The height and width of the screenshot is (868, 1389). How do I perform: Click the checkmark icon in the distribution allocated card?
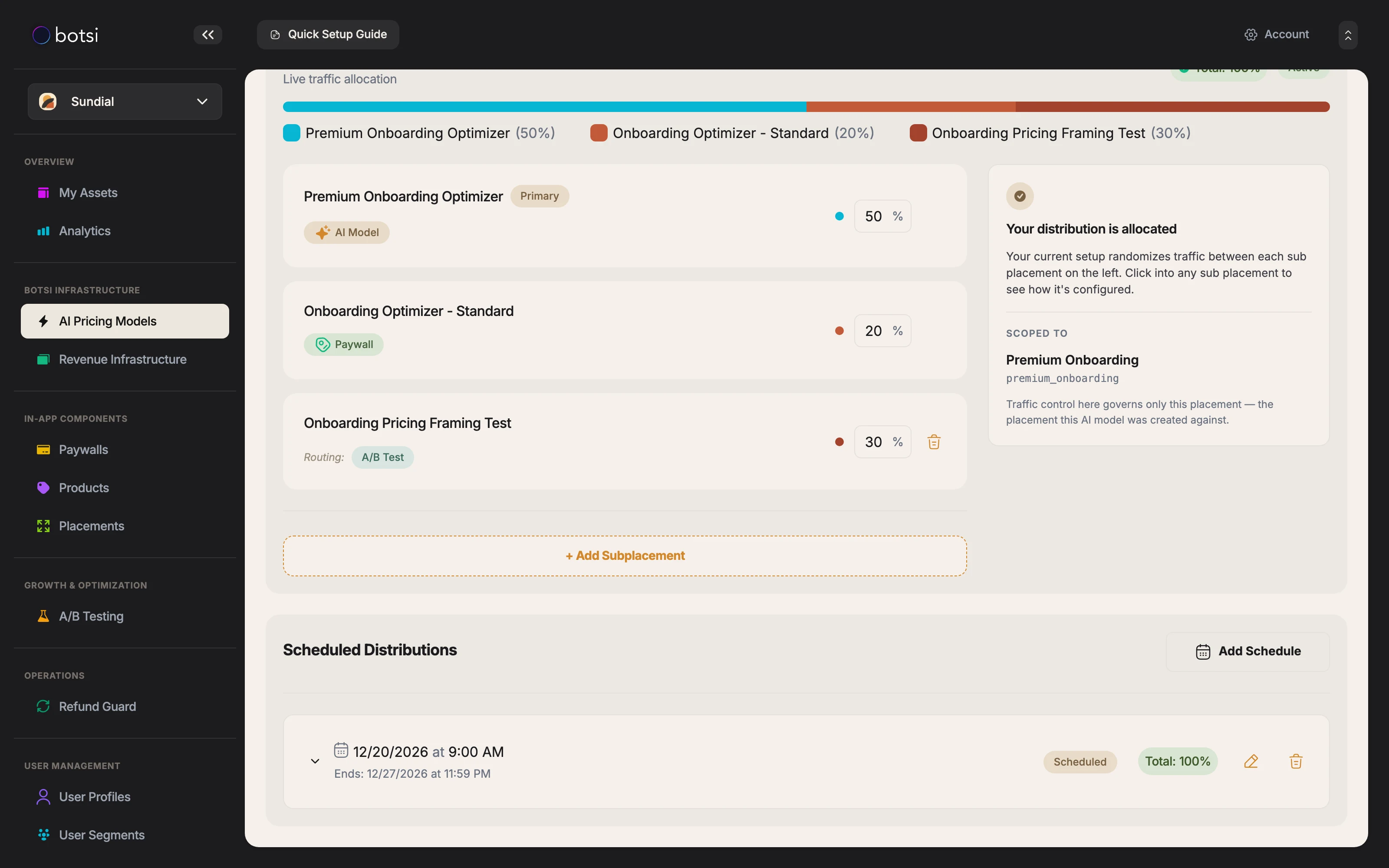coord(1020,196)
